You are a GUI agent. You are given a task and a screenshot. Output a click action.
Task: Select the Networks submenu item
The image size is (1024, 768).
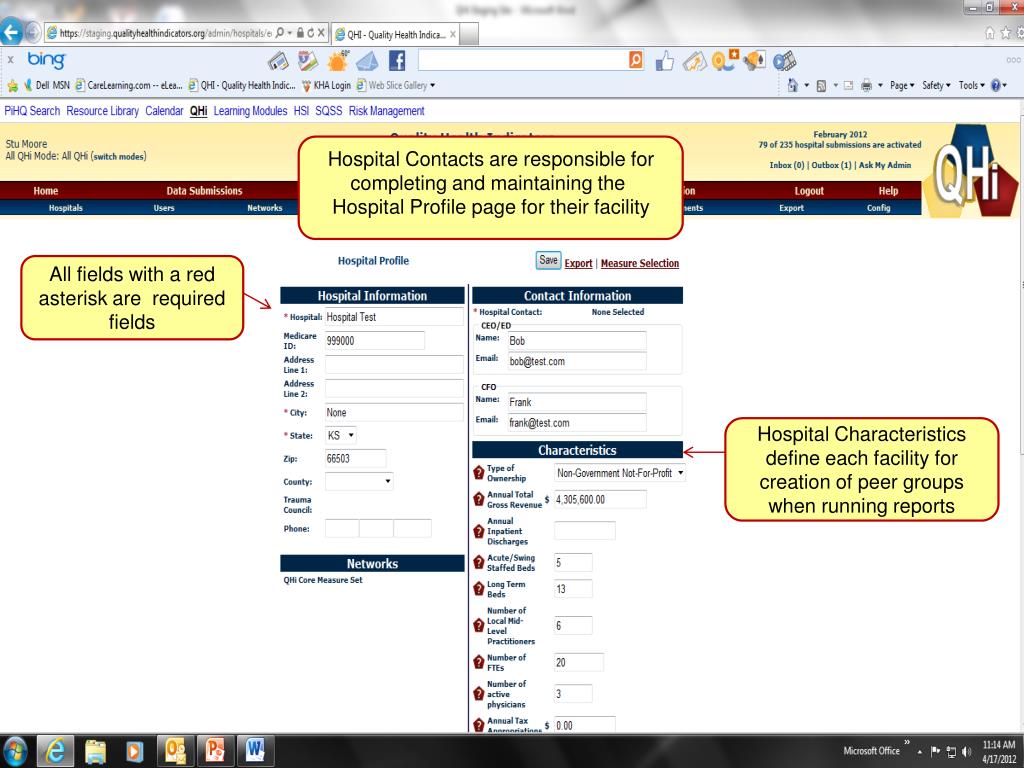(x=264, y=208)
